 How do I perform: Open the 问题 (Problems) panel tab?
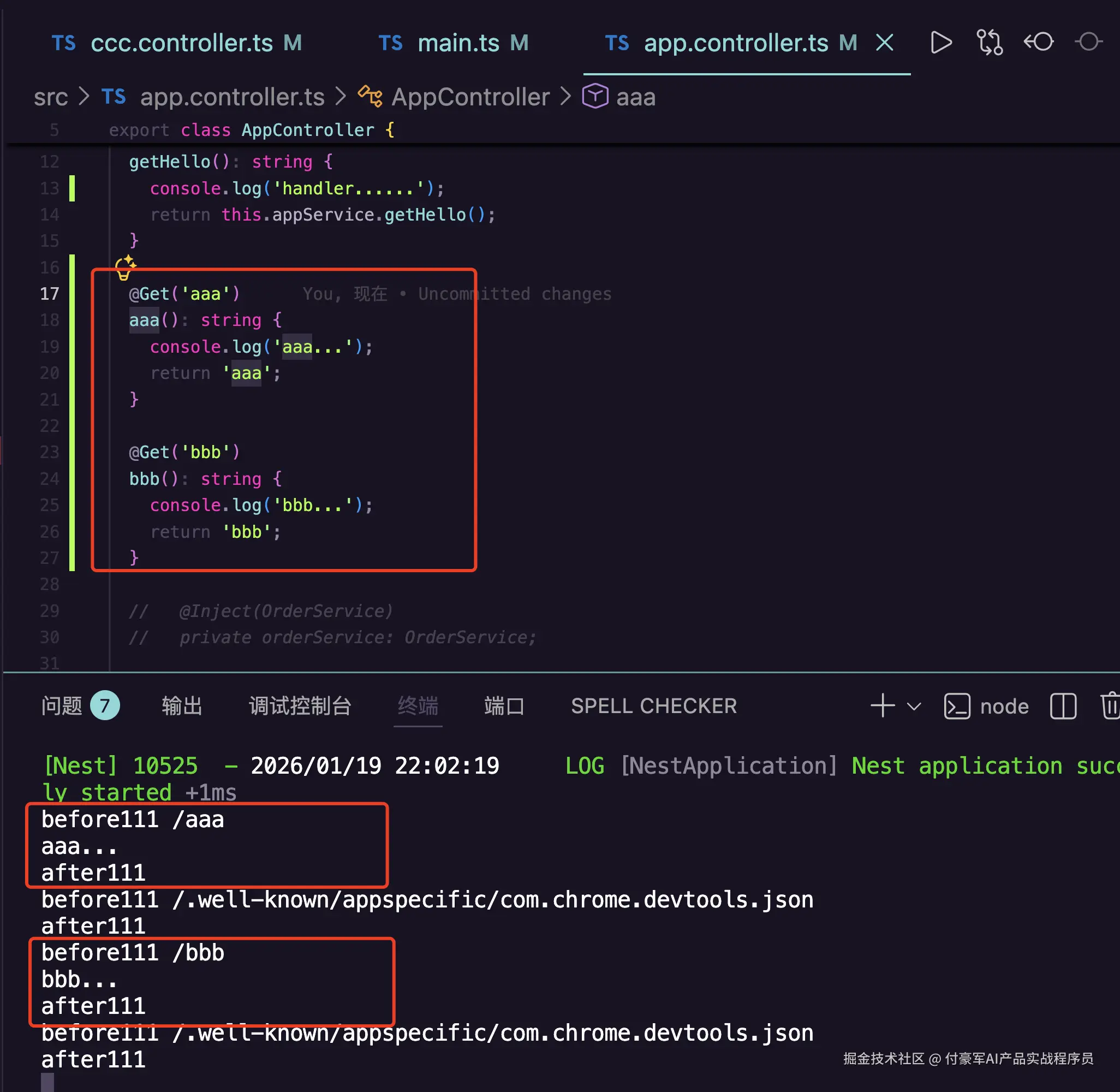[x=61, y=706]
